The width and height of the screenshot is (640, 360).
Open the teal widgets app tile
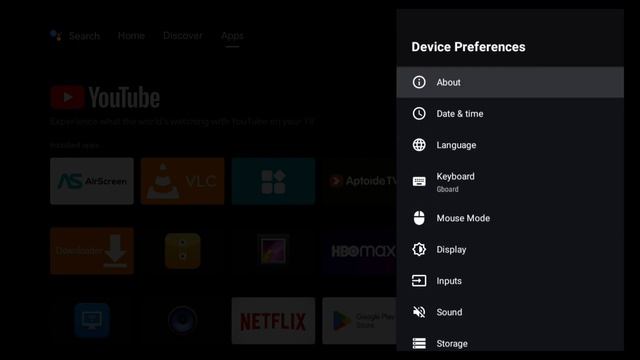273,181
